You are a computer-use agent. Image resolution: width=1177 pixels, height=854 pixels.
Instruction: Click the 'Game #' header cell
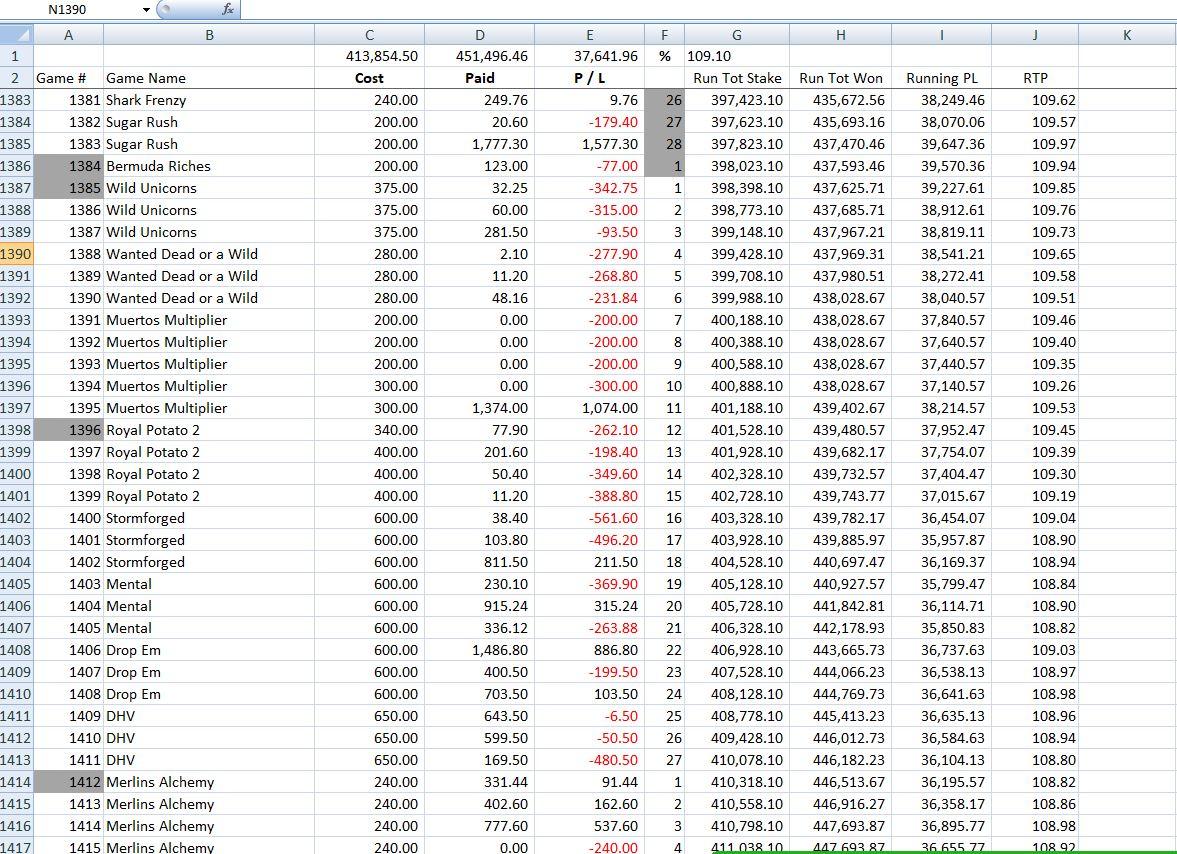pos(68,78)
